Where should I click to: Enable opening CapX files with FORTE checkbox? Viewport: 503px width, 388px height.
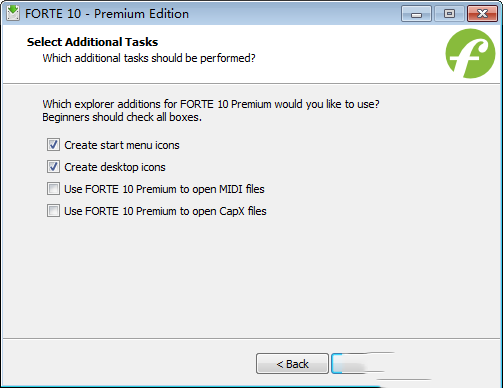click(x=53, y=211)
